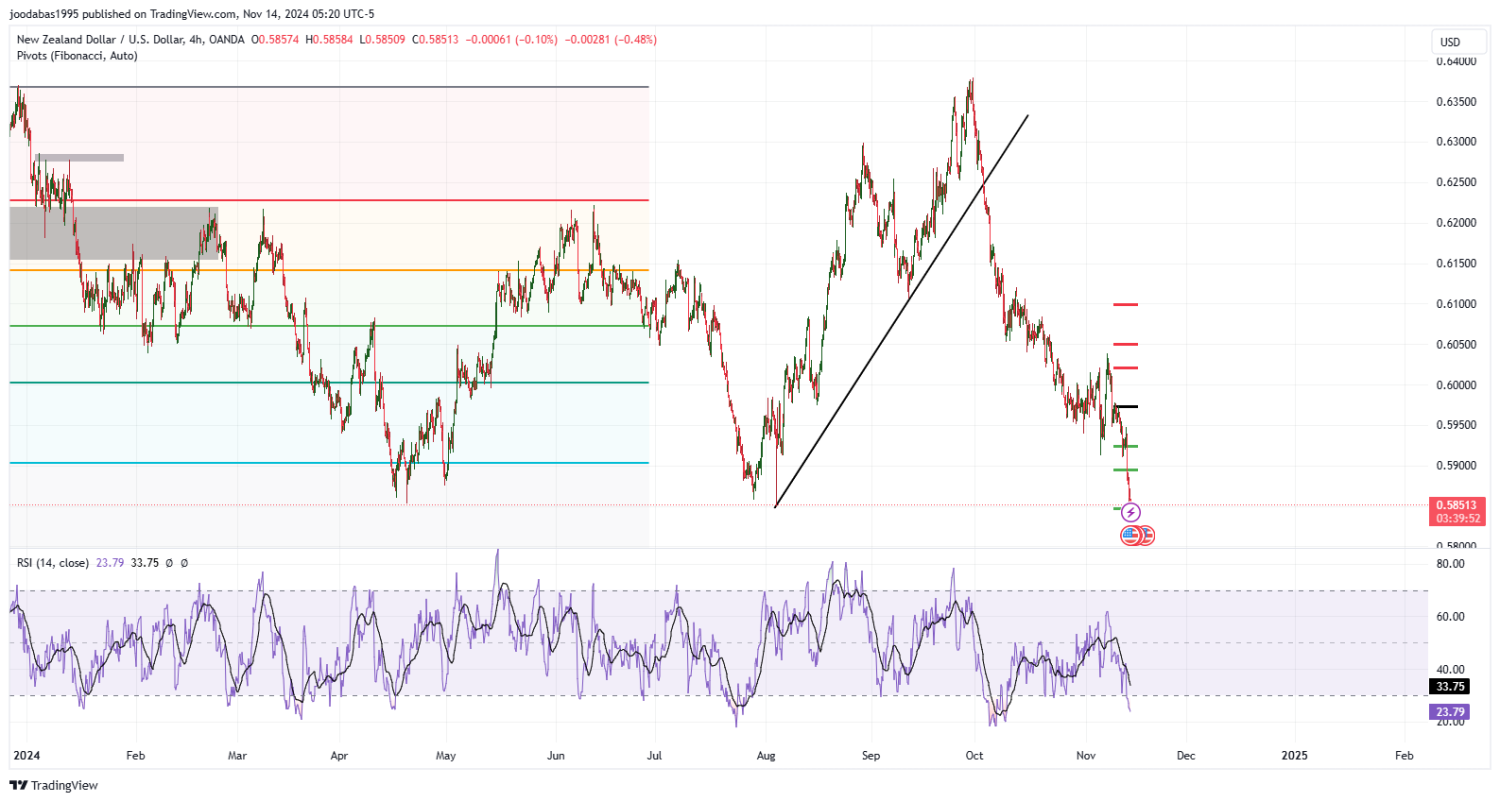The image size is (1500, 802).
Task: Click the black ascending trendline drawing
Action: coord(900,312)
